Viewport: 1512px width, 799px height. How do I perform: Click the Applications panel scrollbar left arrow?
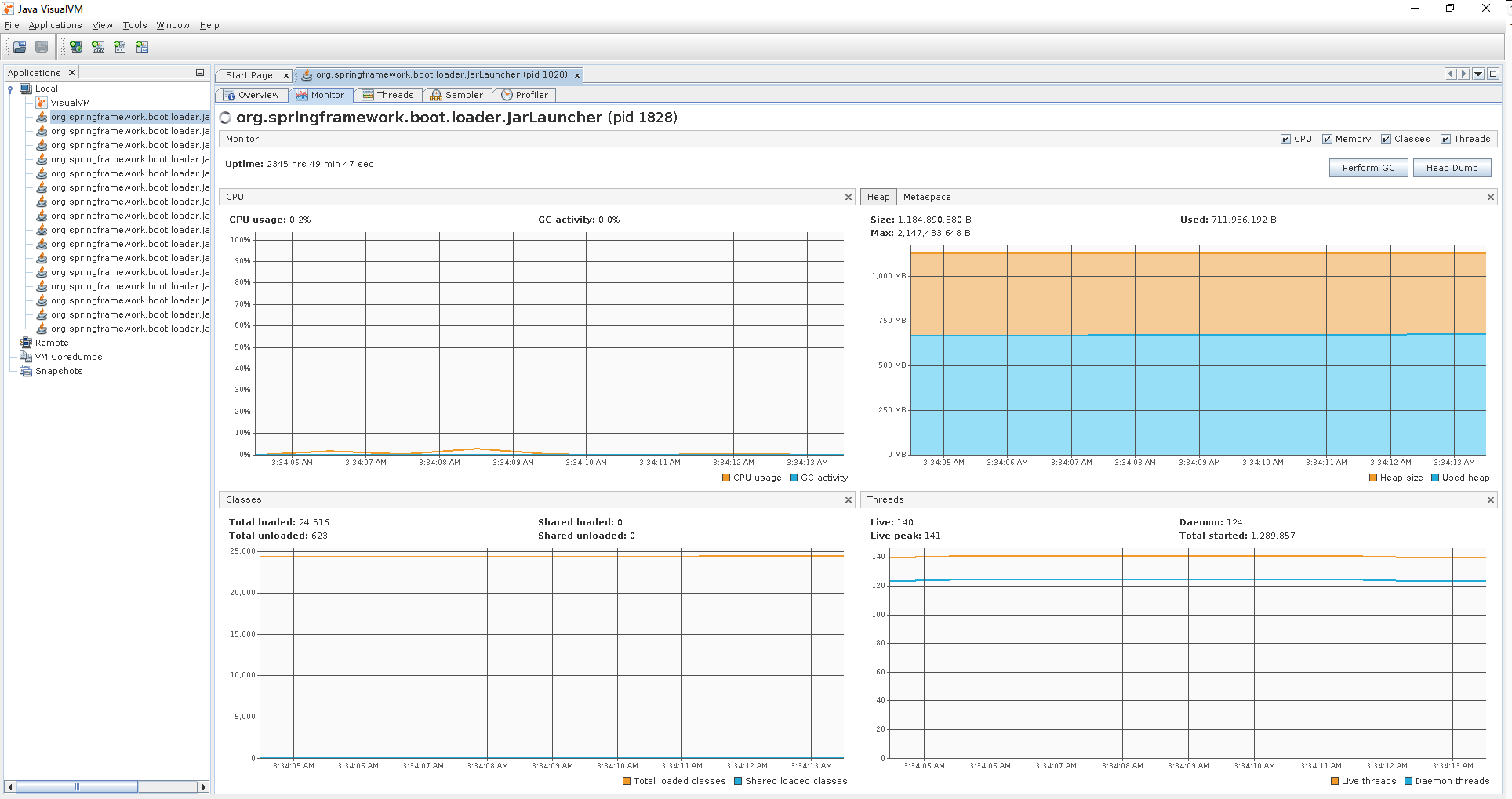[9, 786]
